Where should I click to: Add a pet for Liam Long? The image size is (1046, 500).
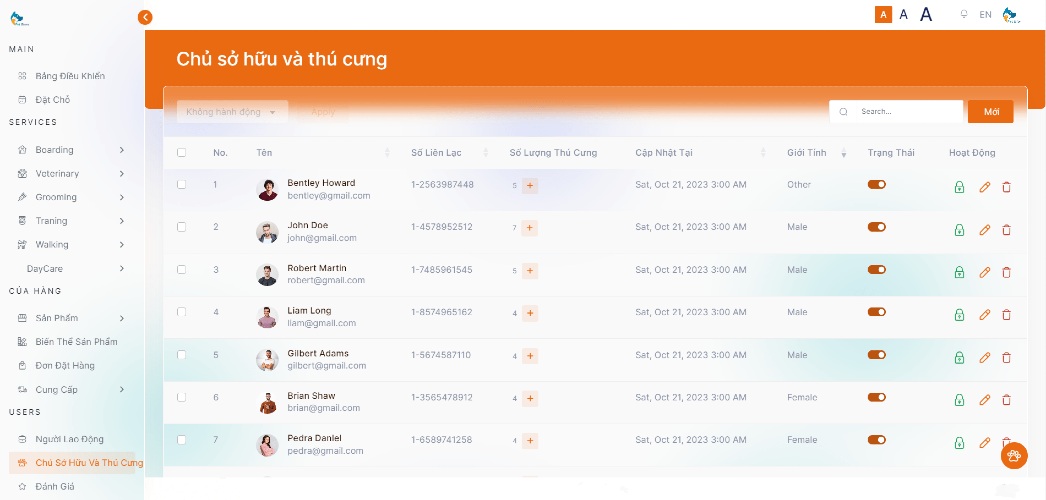coord(530,313)
